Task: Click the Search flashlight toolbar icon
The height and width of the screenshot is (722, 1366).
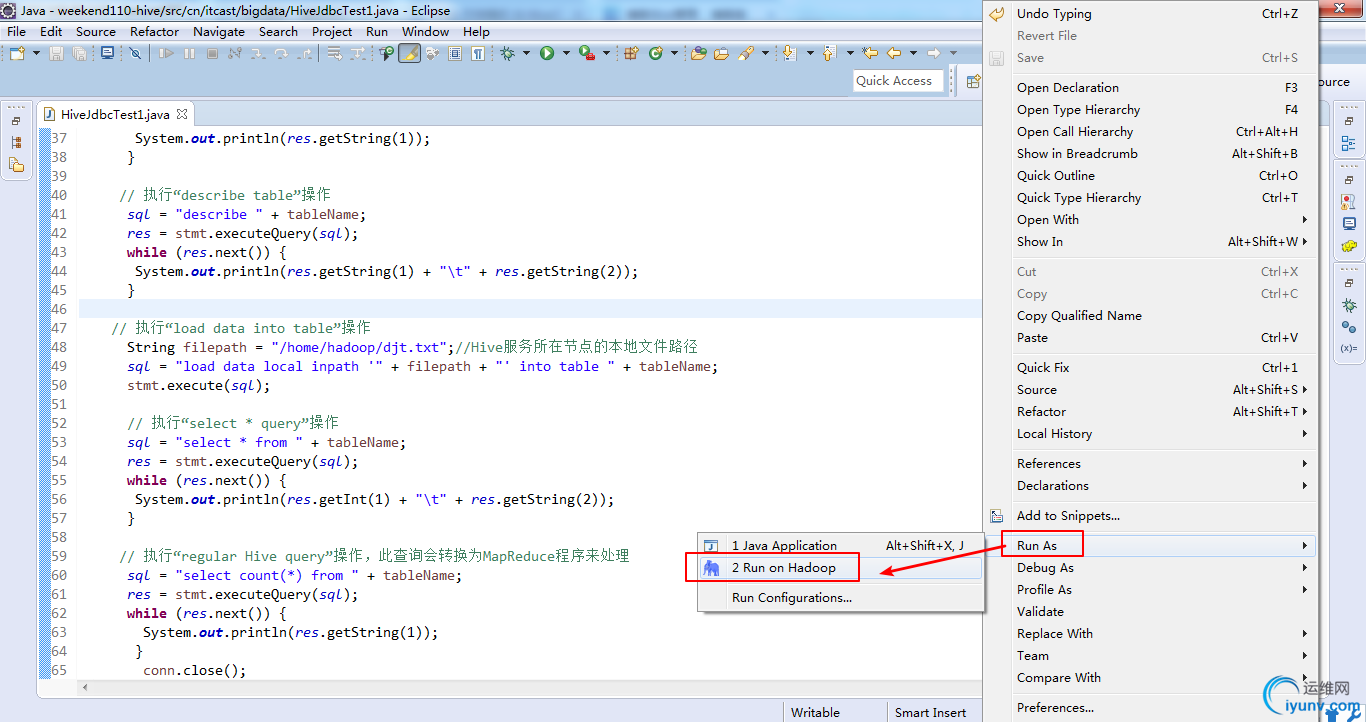Action: (x=746, y=53)
